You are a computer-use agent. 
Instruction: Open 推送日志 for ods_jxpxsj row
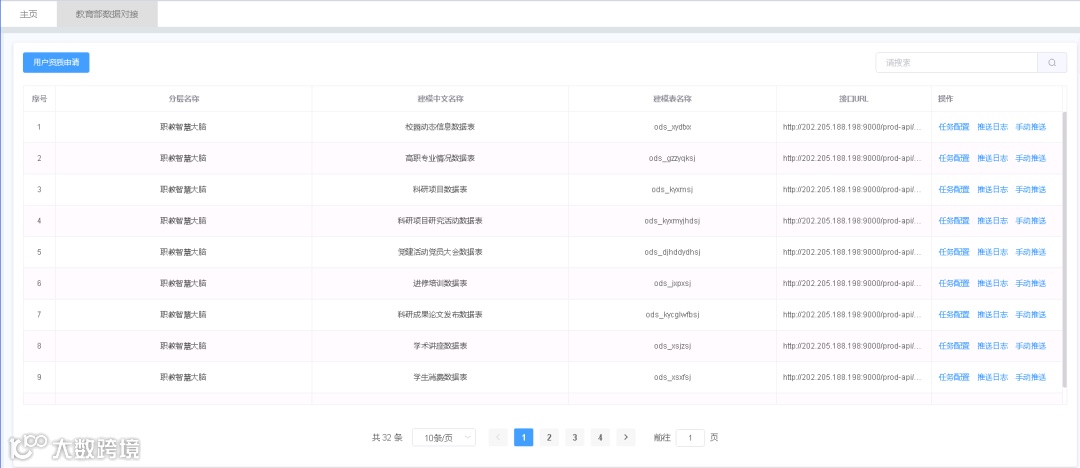click(x=993, y=283)
